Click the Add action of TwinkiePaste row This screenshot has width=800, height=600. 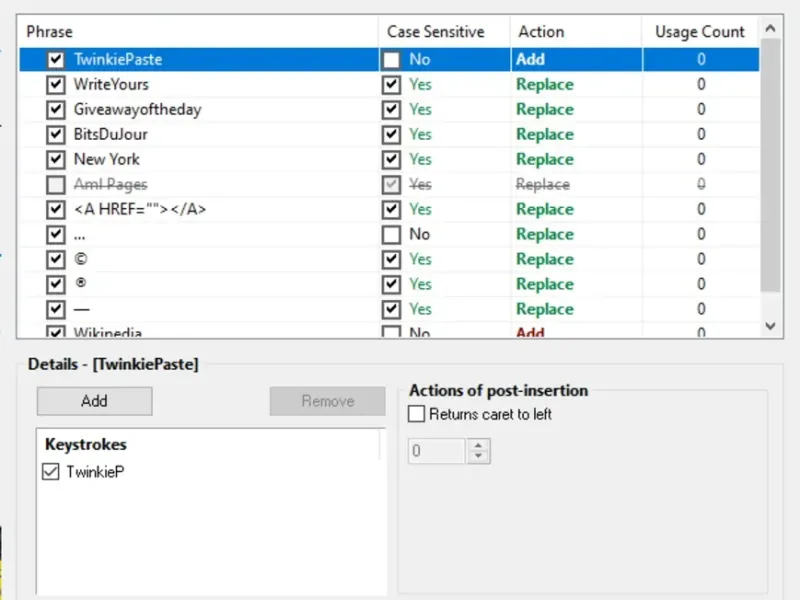[531, 60]
